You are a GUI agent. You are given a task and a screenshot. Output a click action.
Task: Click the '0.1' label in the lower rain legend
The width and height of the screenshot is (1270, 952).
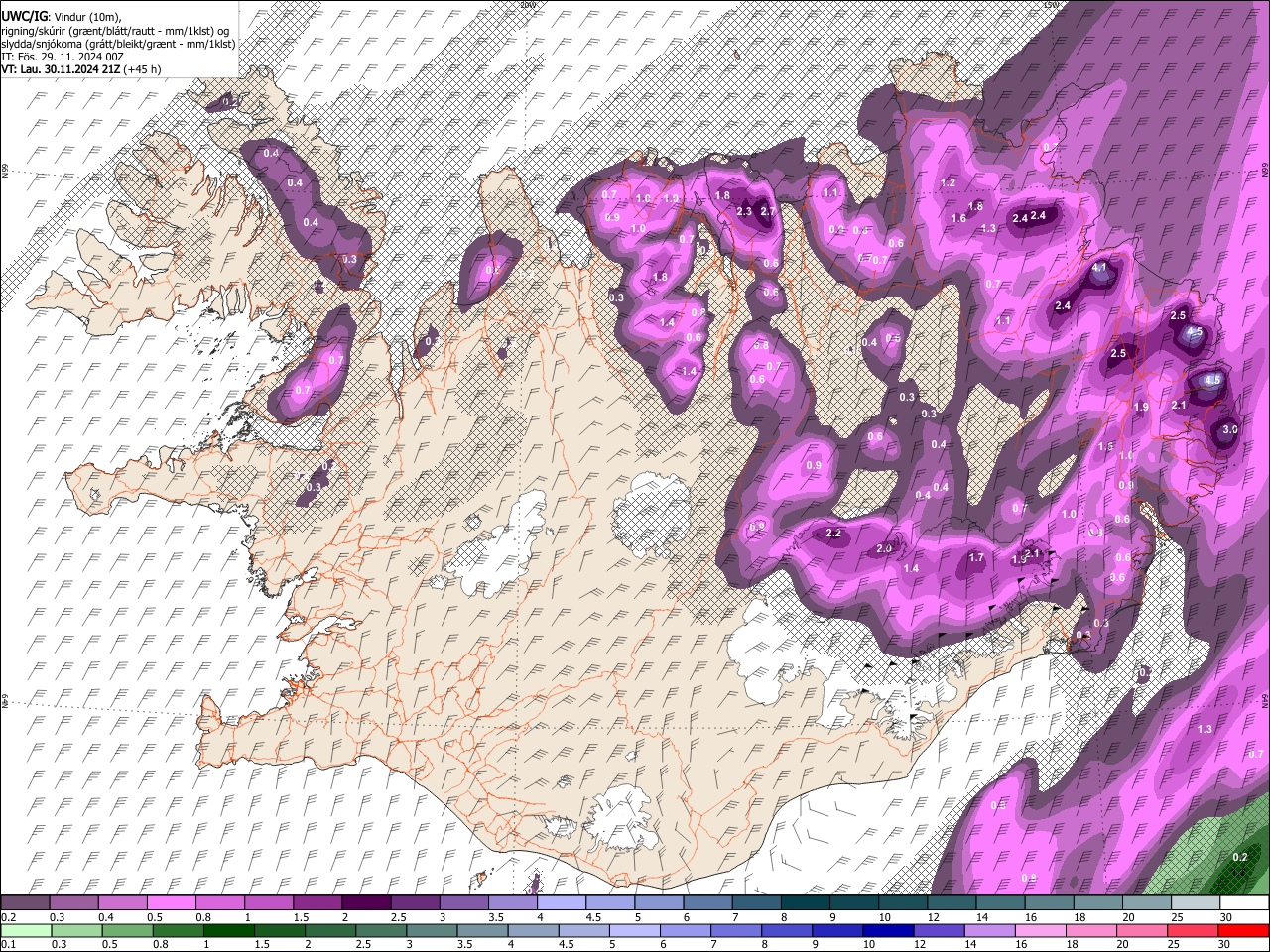coord(8,945)
